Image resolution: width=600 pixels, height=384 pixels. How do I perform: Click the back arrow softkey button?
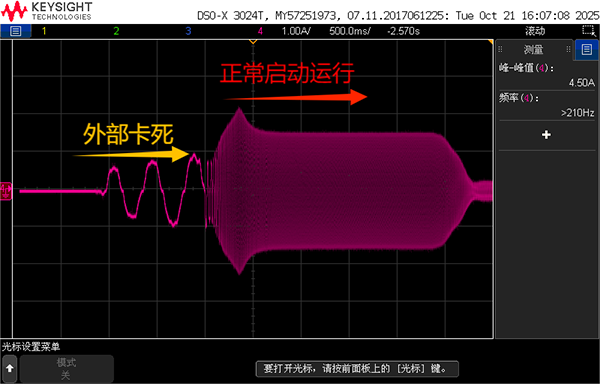click(x=10, y=368)
